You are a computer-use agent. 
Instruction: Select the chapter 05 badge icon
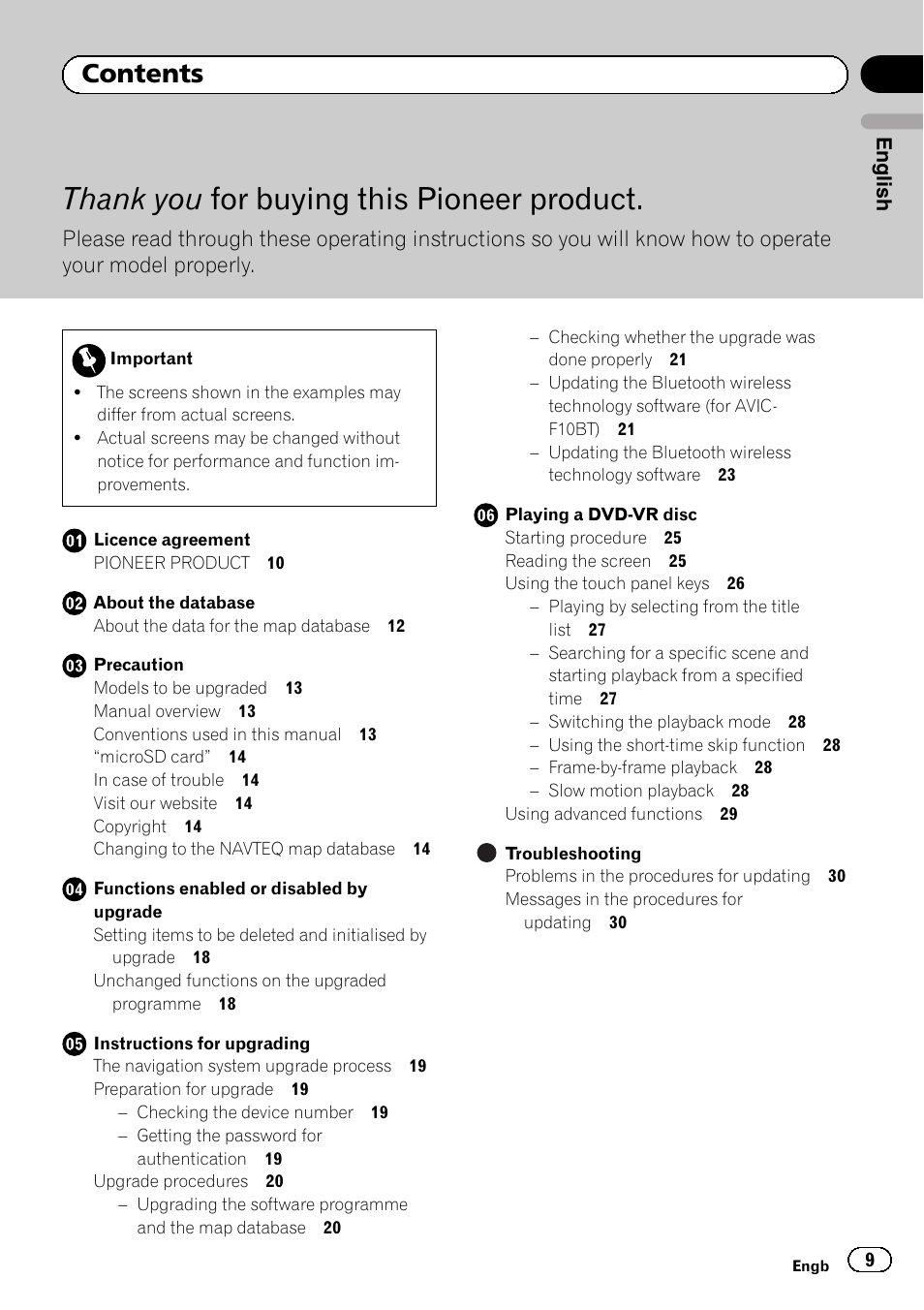point(75,1045)
